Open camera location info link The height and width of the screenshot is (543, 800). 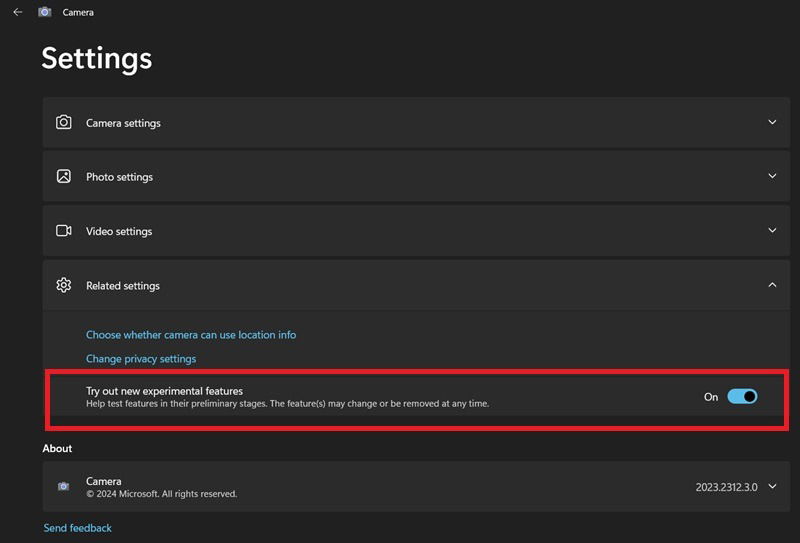tap(191, 335)
